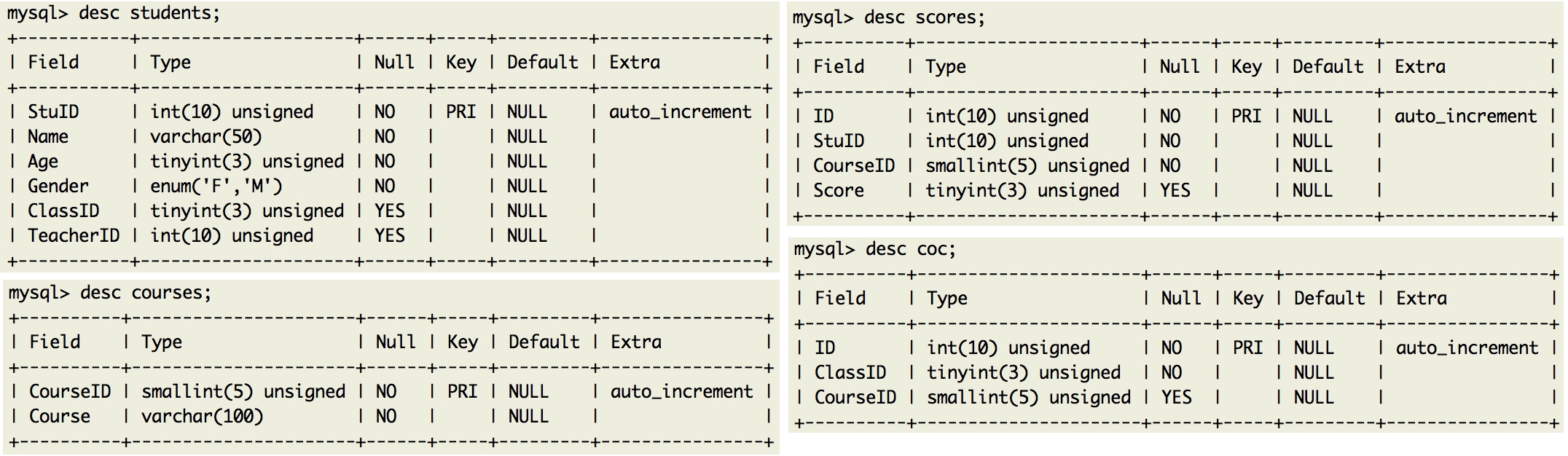The height and width of the screenshot is (456, 1568).
Task: Select the TeacherID field in students table
Action: click(74, 236)
